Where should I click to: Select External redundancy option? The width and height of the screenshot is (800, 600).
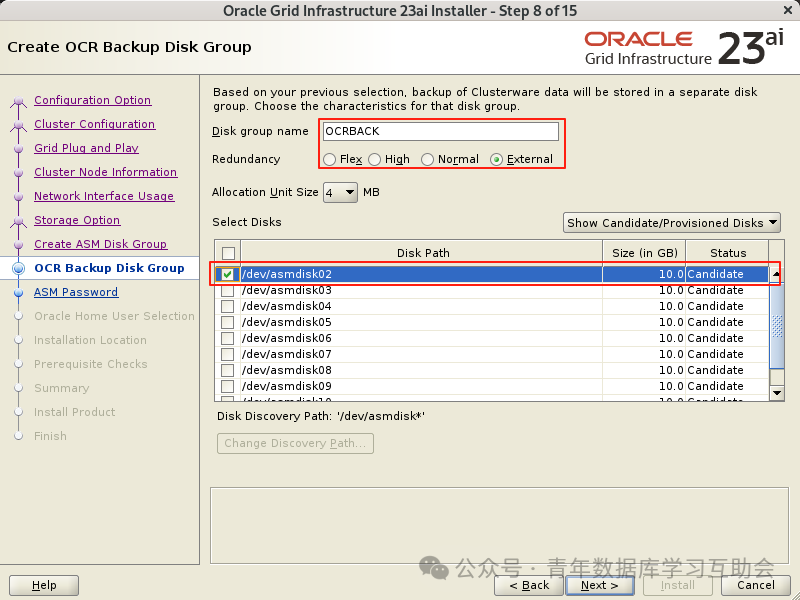pos(496,160)
